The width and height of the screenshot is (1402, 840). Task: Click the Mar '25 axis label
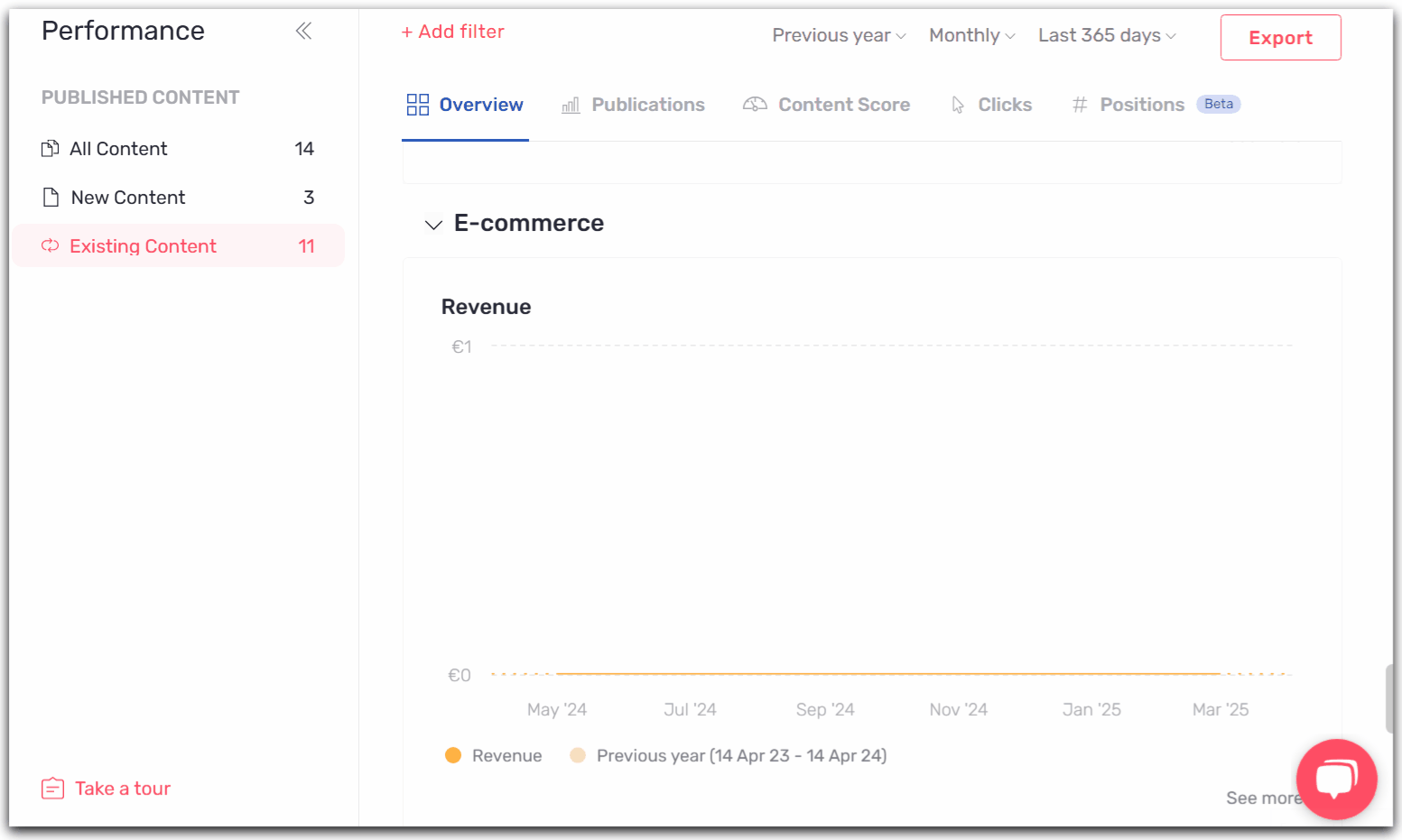pyautogui.click(x=1221, y=710)
